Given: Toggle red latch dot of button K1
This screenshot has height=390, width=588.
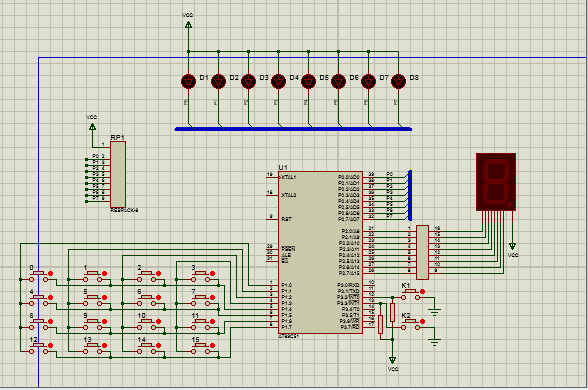Looking at the screenshot, I should pos(423,291).
